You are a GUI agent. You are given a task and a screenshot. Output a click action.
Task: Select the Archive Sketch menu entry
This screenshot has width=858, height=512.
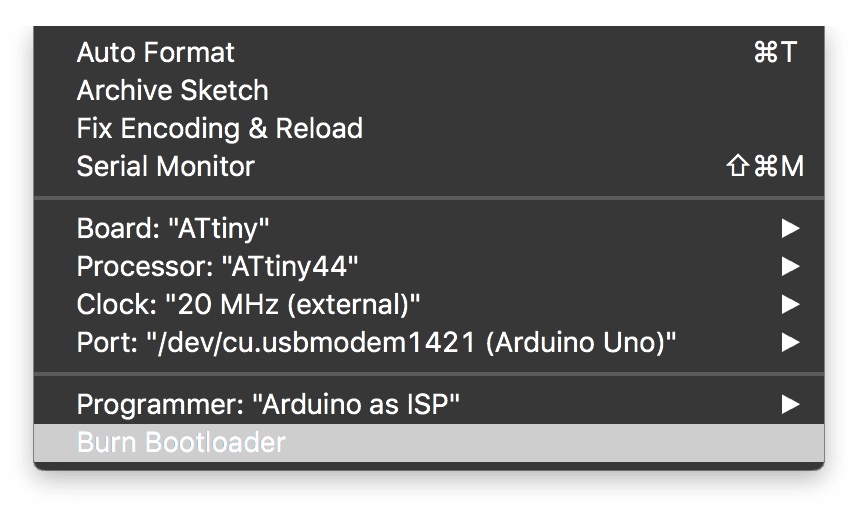click(428, 91)
